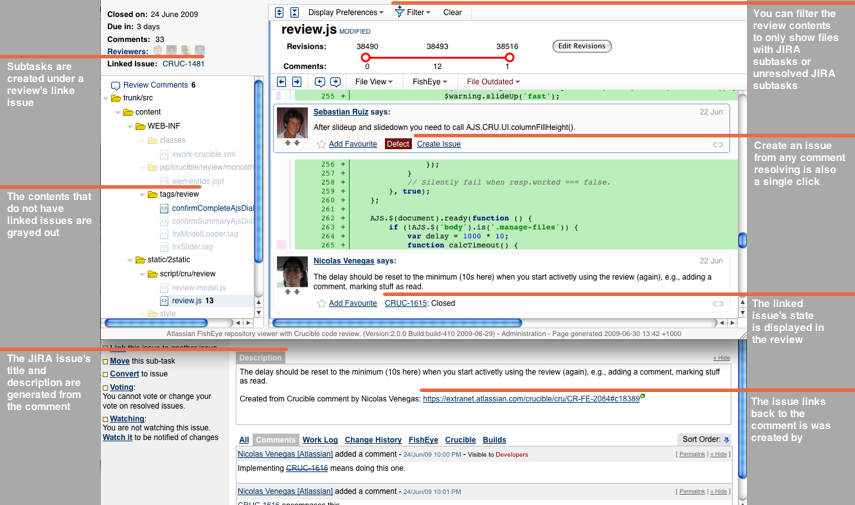Collapse the WEB-INF tree node arrow
Image resolution: width=855 pixels, height=505 pixels.
130,127
